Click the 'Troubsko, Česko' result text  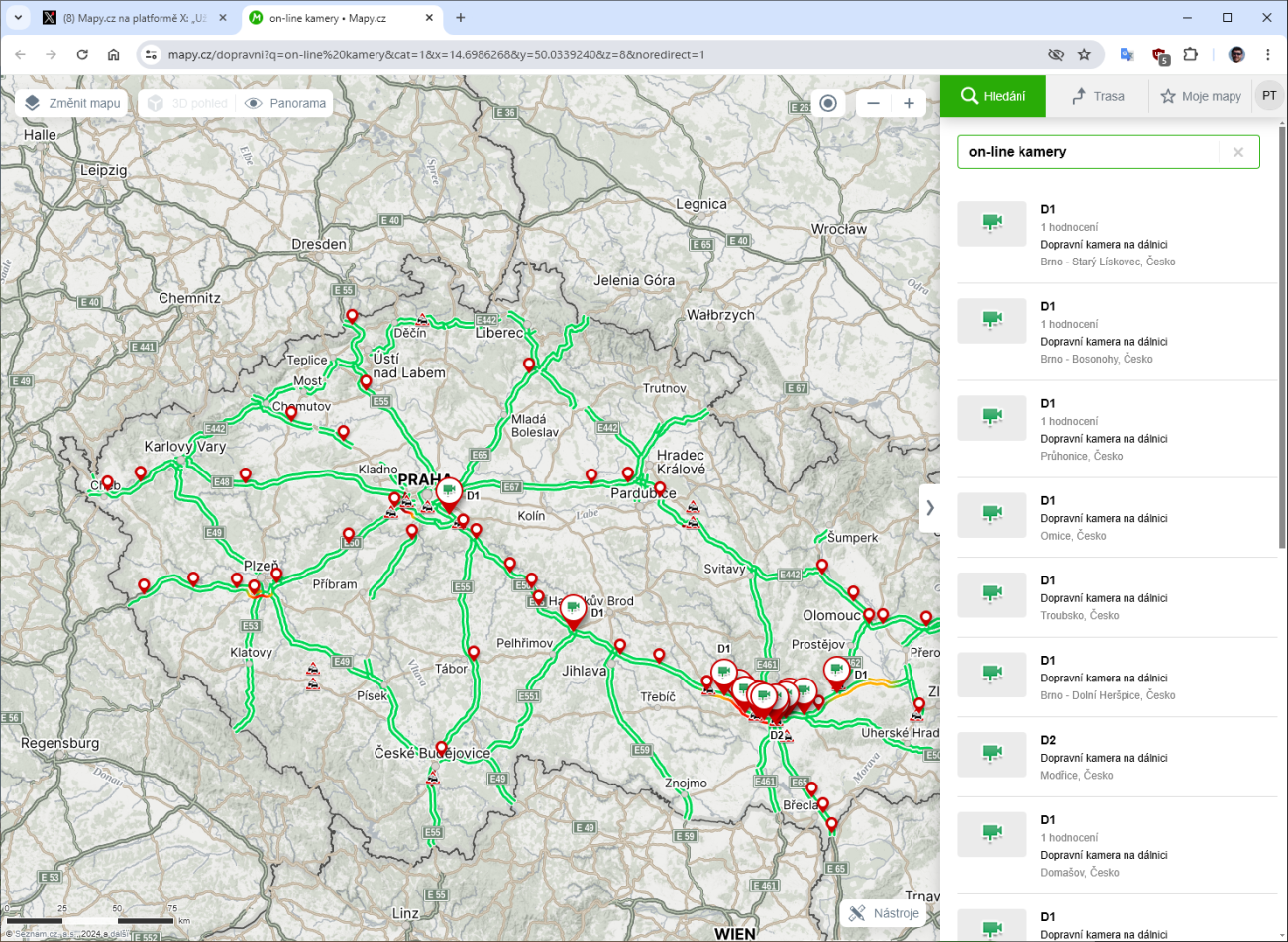point(1080,616)
